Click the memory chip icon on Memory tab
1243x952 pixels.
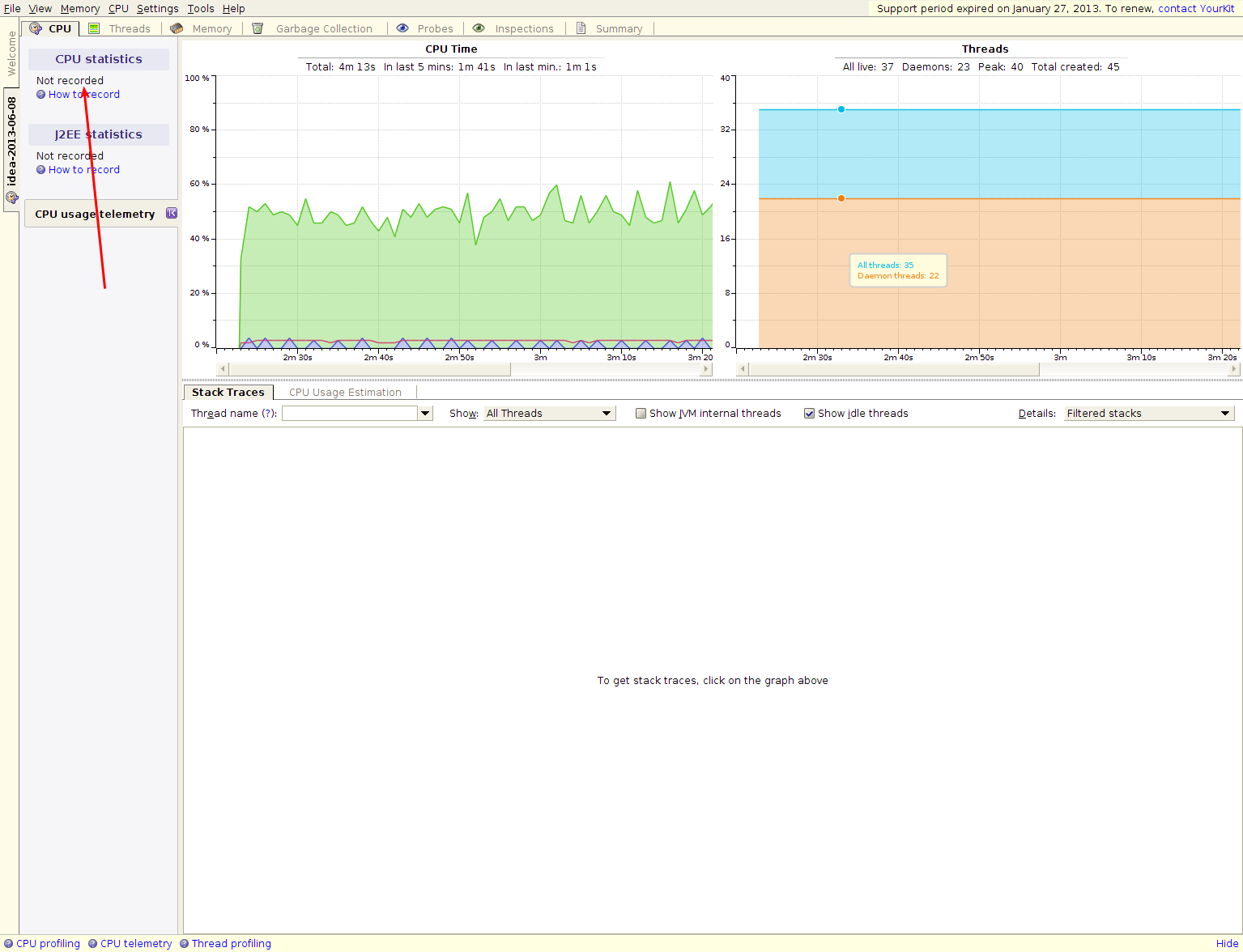[177, 28]
